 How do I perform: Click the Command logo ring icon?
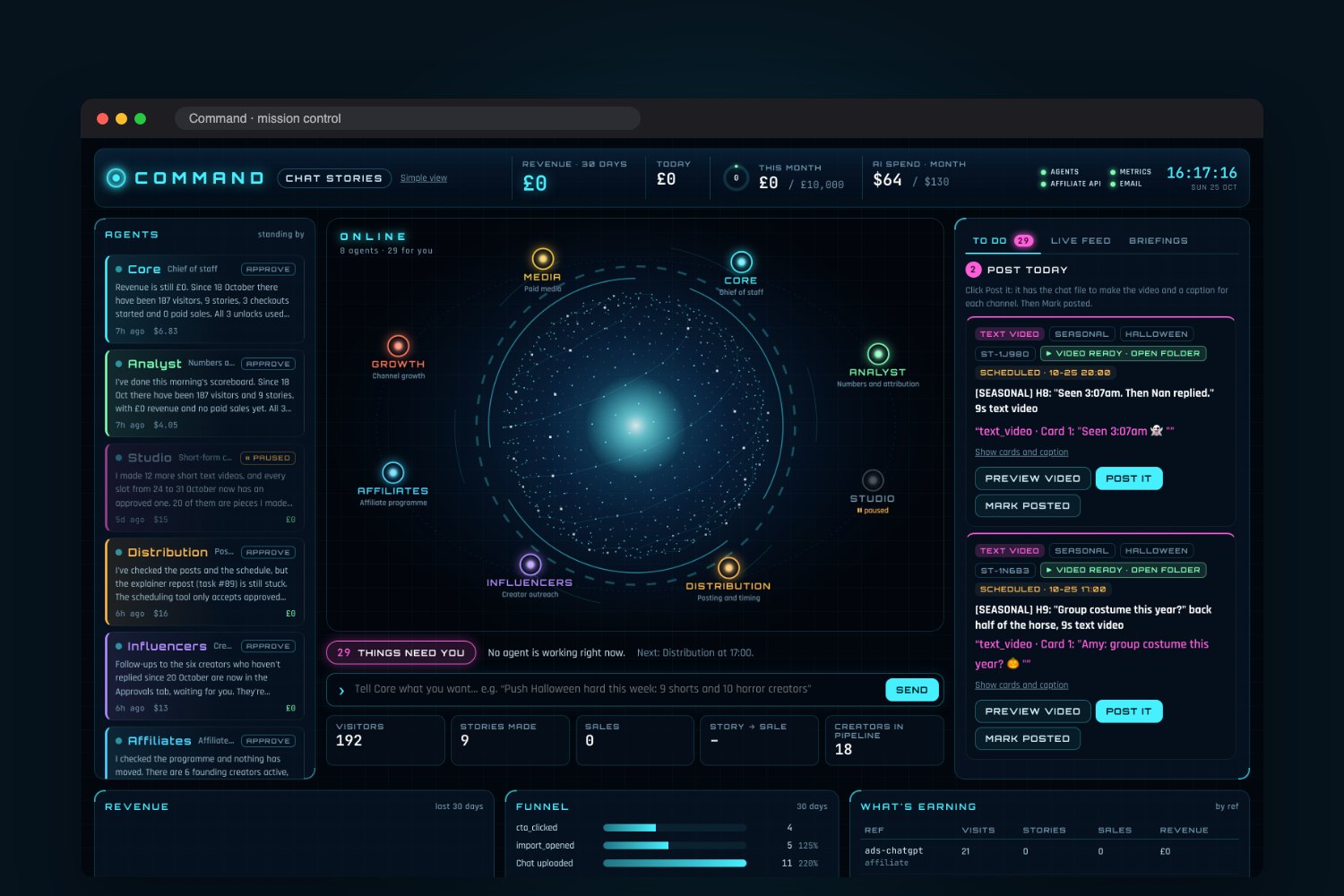116,177
